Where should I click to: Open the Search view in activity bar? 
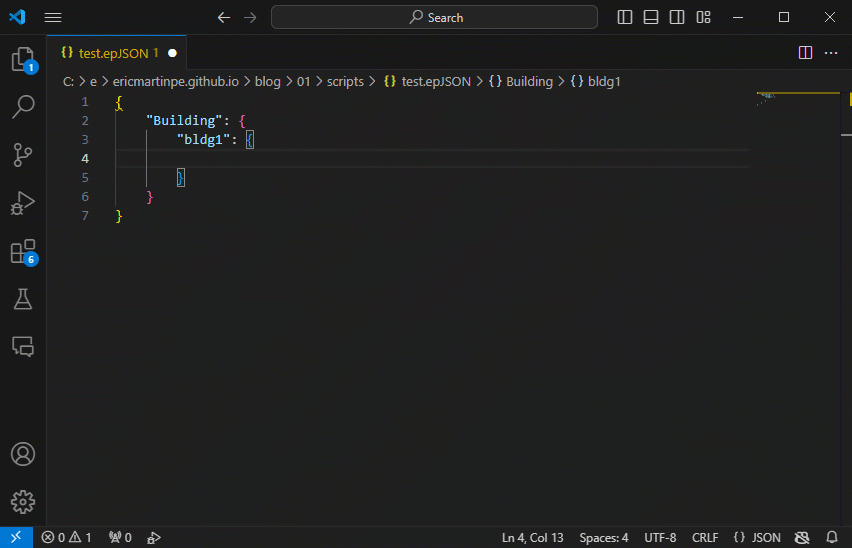pyautogui.click(x=22, y=106)
